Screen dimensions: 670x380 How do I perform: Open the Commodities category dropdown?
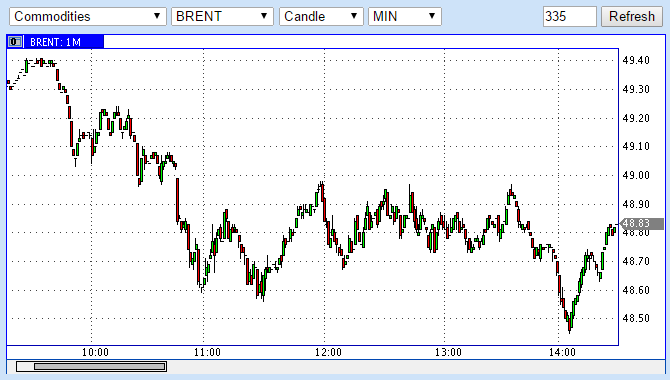click(88, 17)
